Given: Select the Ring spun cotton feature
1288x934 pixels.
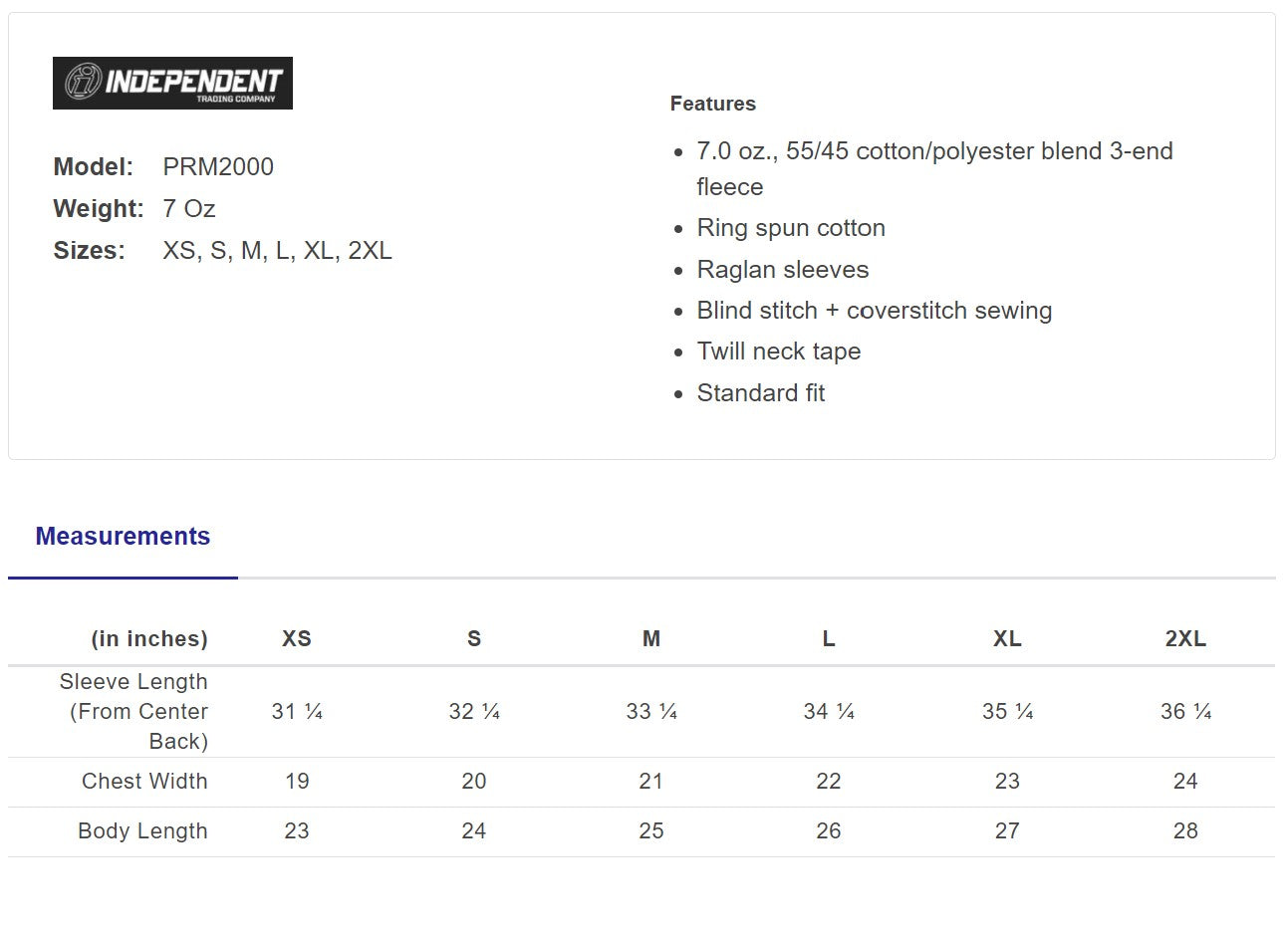Looking at the screenshot, I should 791,228.
